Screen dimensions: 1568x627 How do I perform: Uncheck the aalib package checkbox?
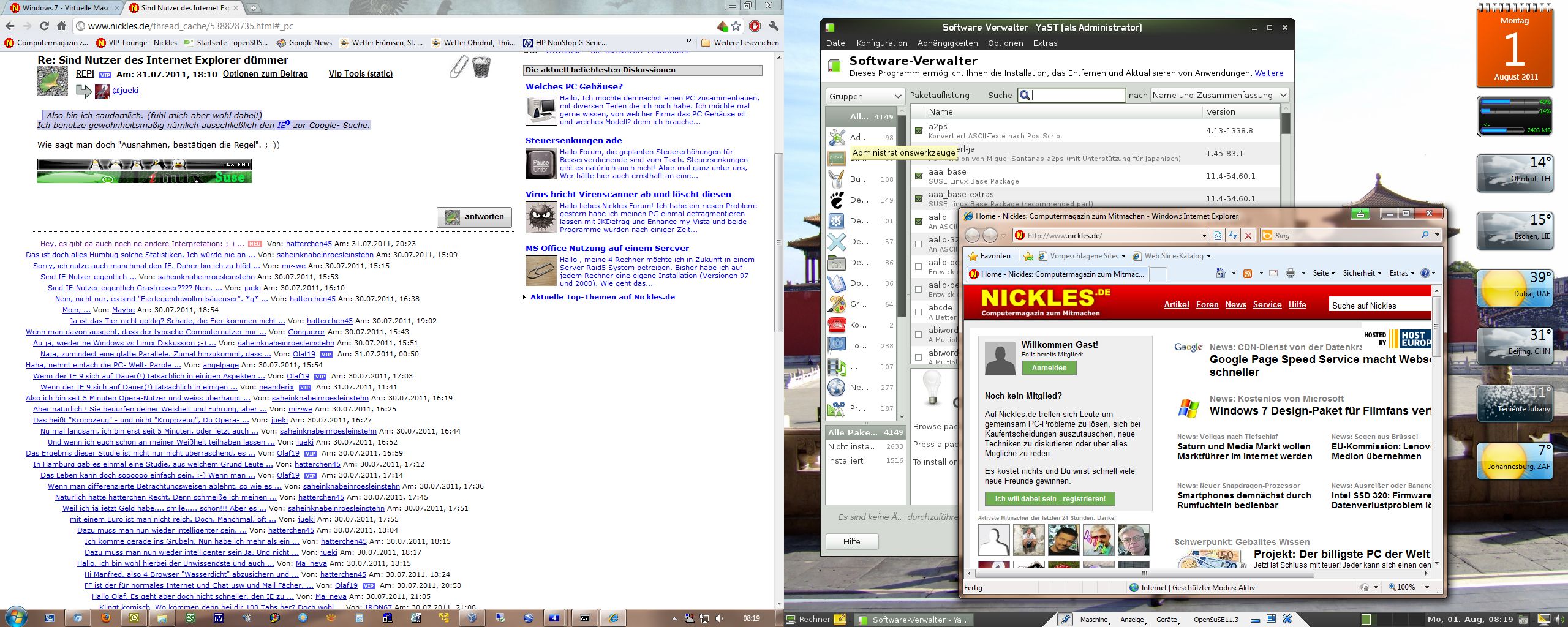(919, 221)
